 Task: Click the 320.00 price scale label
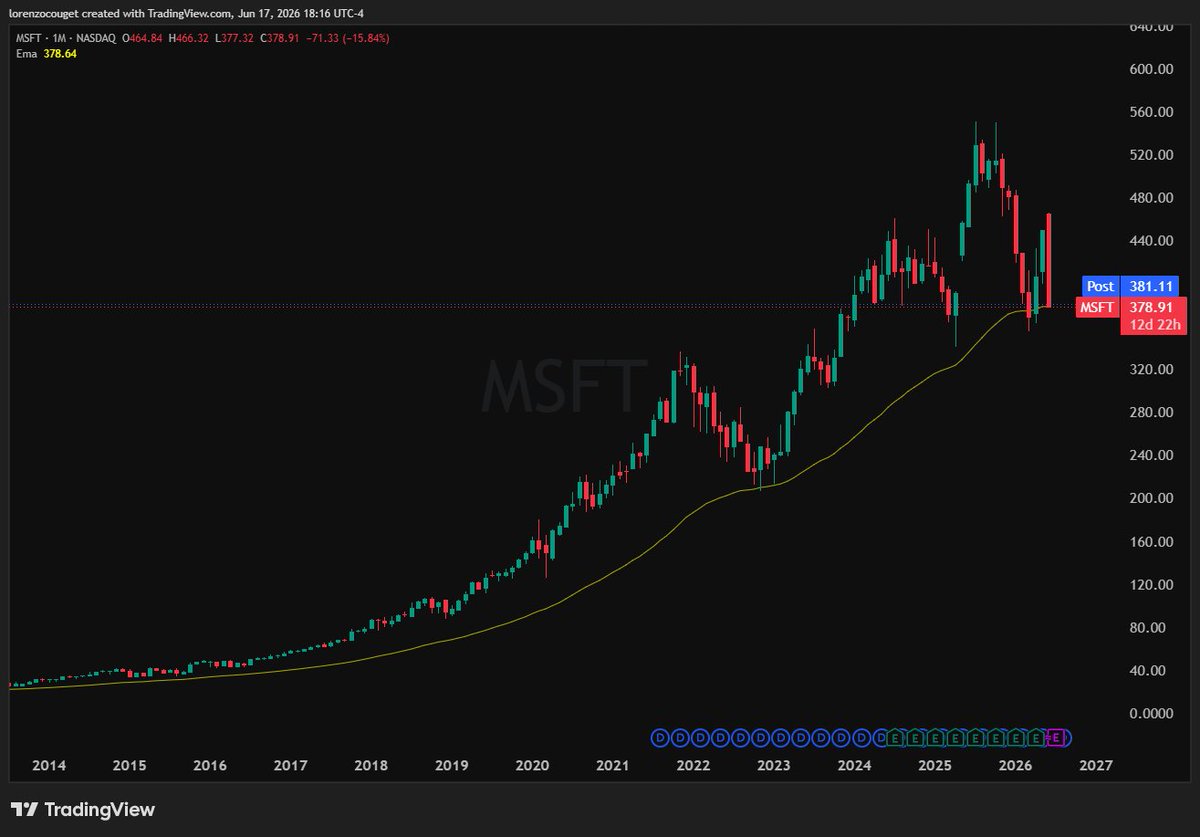tap(1150, 370)
